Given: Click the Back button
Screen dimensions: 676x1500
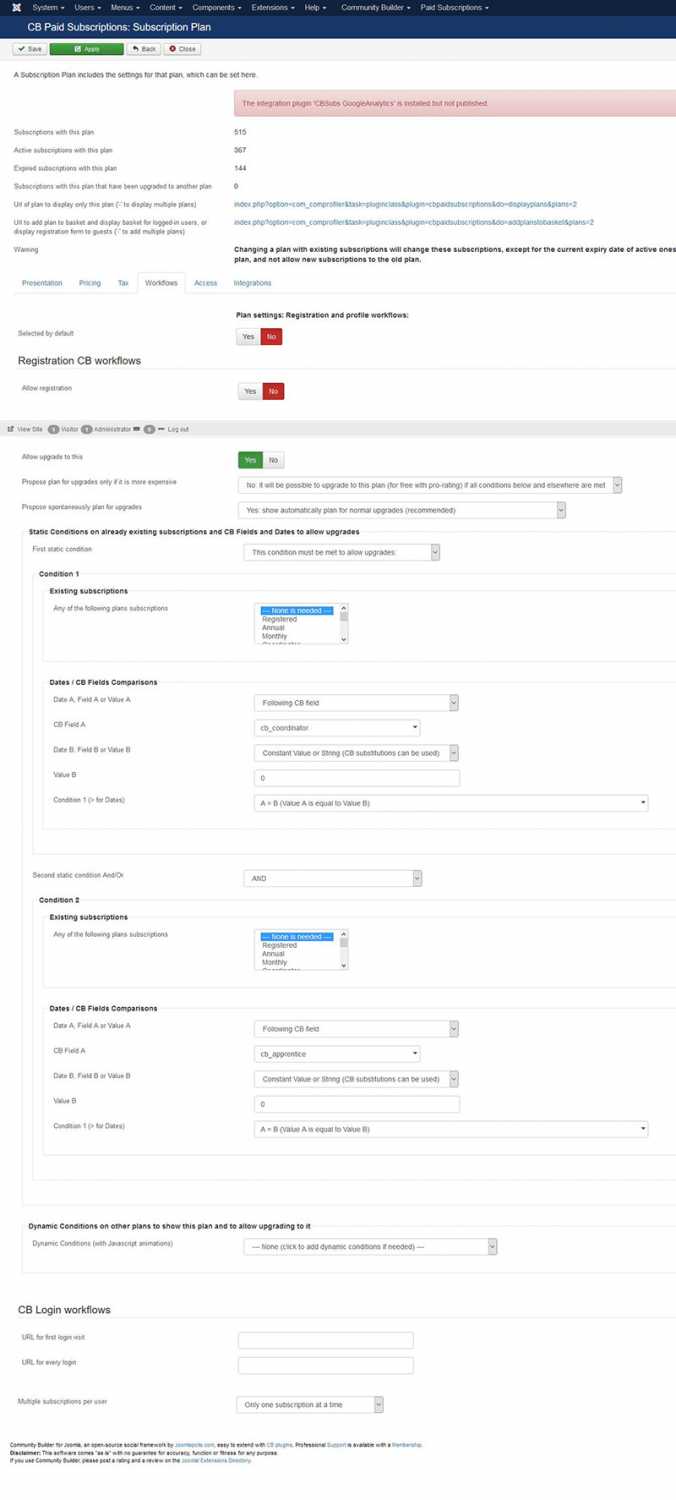Looking at the screenshot, I should (x=143, y=48).
